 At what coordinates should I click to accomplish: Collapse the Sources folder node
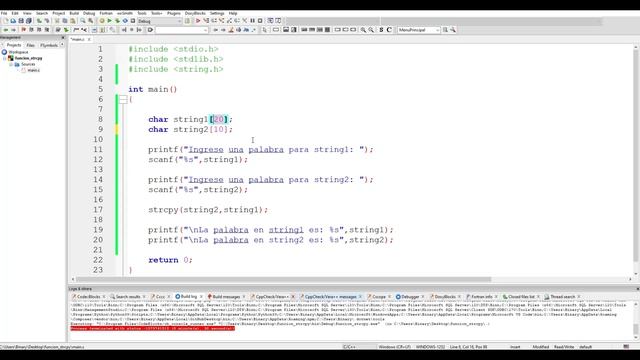[x=11, y=64]
